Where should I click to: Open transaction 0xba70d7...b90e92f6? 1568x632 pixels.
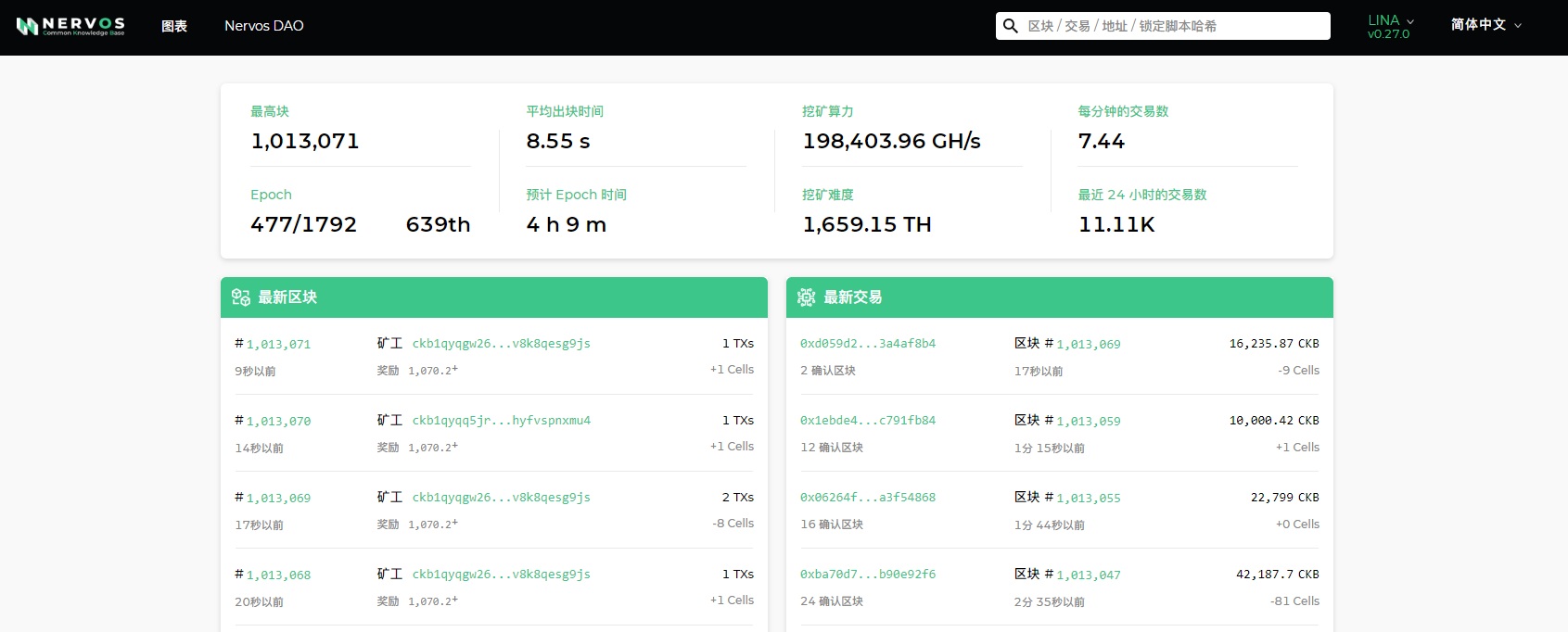[868, 575]
